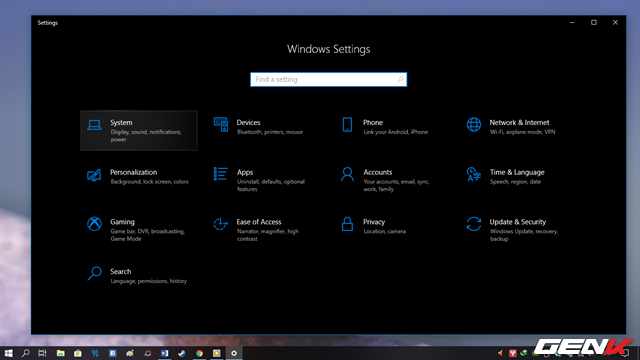Select the Ease of Access icon
The image size is (640, 360).
pos(221,224)
